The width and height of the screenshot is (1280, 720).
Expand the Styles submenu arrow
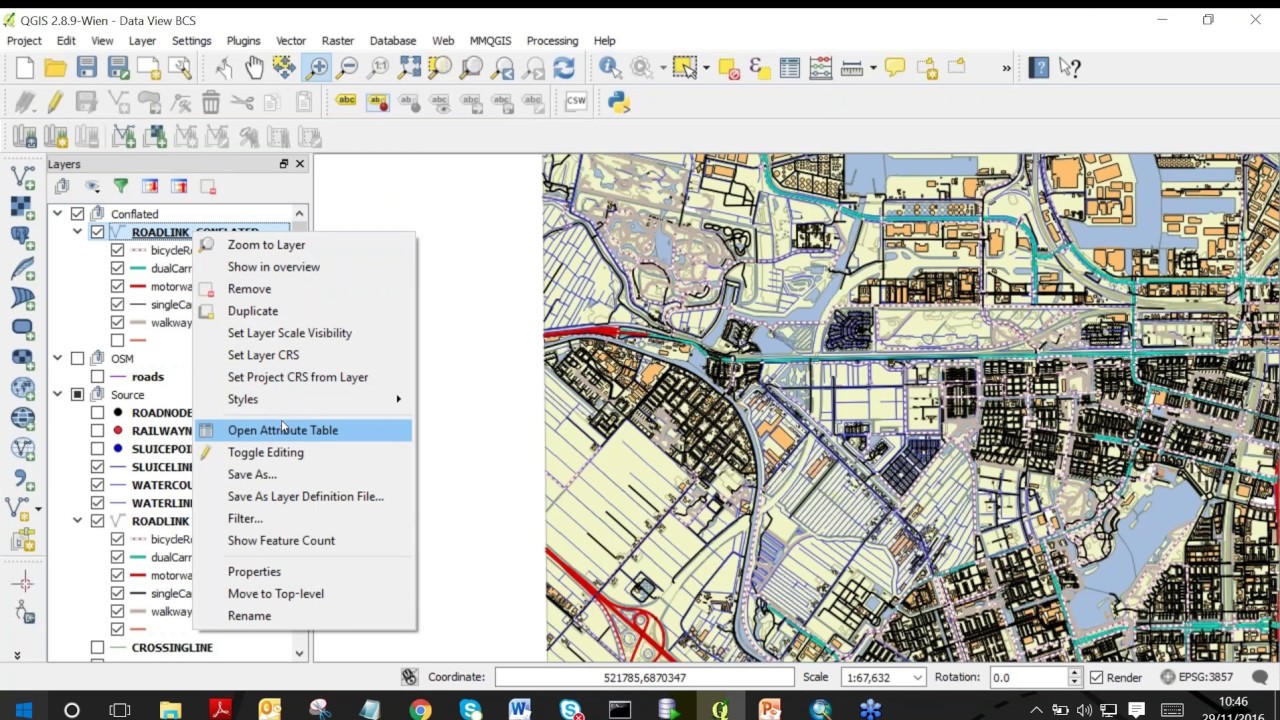398,399
